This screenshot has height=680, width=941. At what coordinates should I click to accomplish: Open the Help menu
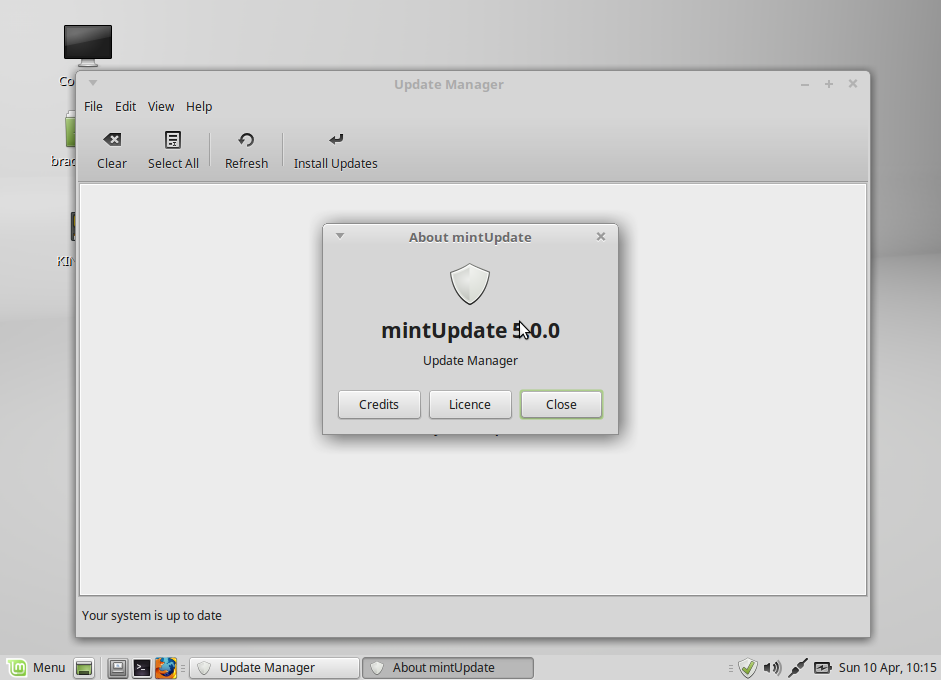(199, 106)
